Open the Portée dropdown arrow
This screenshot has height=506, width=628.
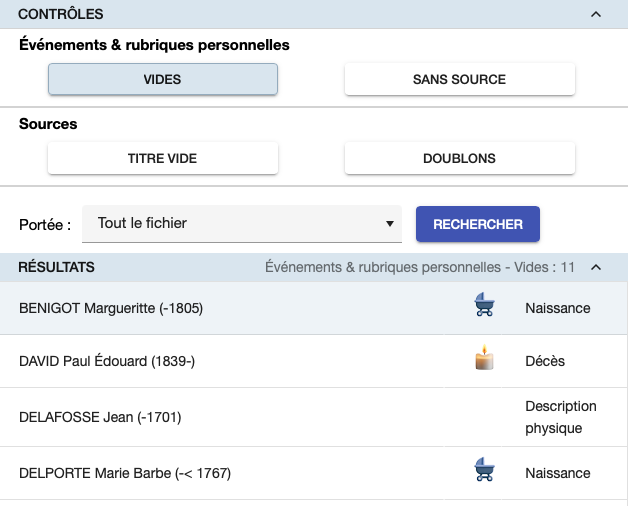(x=390, y=224)
